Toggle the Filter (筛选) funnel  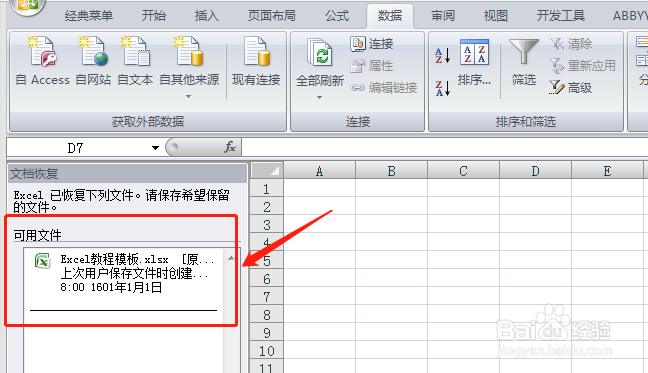point(524,62)
